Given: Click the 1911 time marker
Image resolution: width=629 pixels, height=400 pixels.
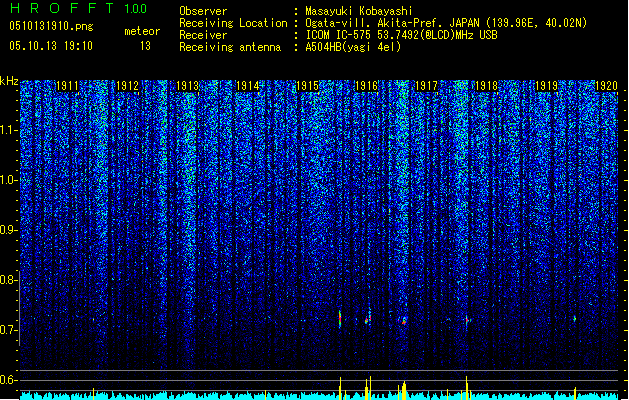Looking at the screenshot, I should [67, 86].
